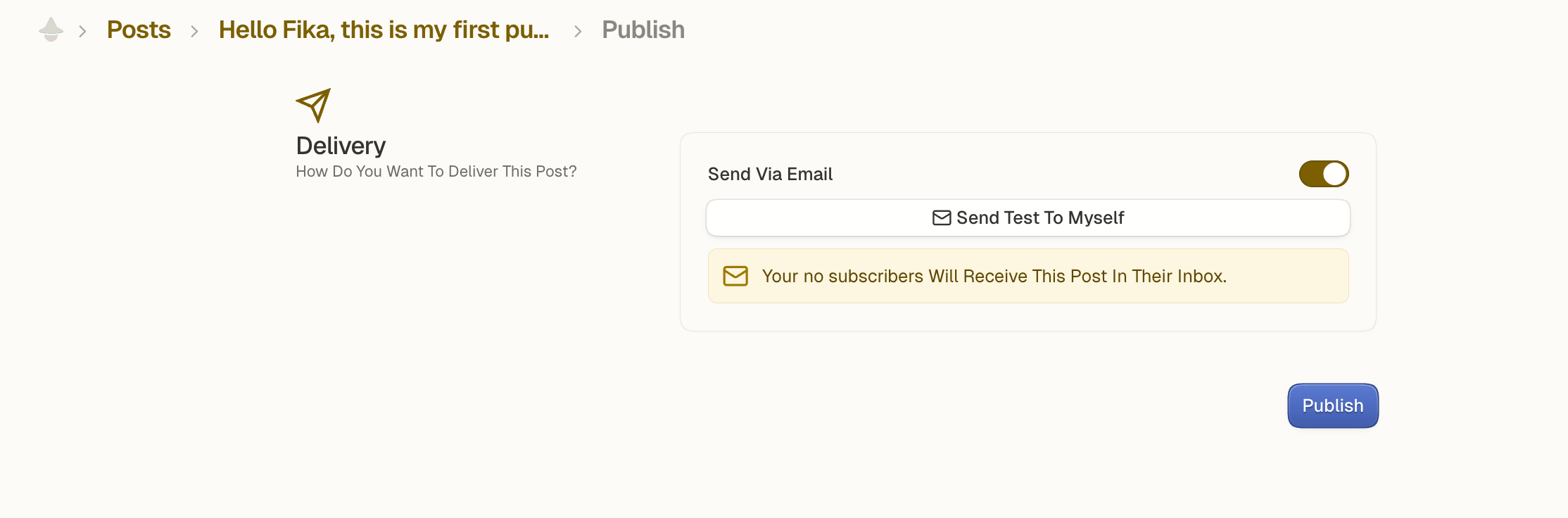Click chevron right after Posts breadcrumb

point(194,31)
